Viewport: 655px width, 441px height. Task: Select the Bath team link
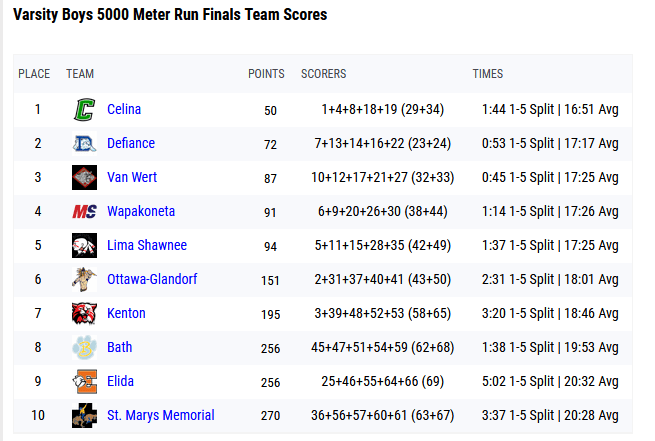[120, 348]
